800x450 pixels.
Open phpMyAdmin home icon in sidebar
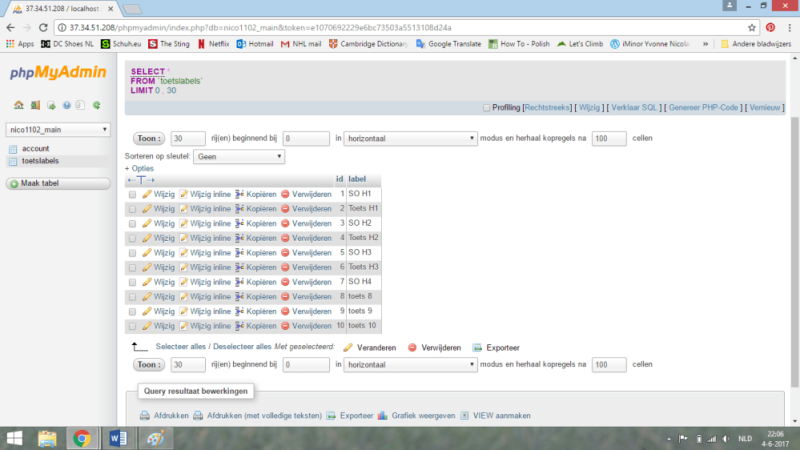click(x=19, y=105)
